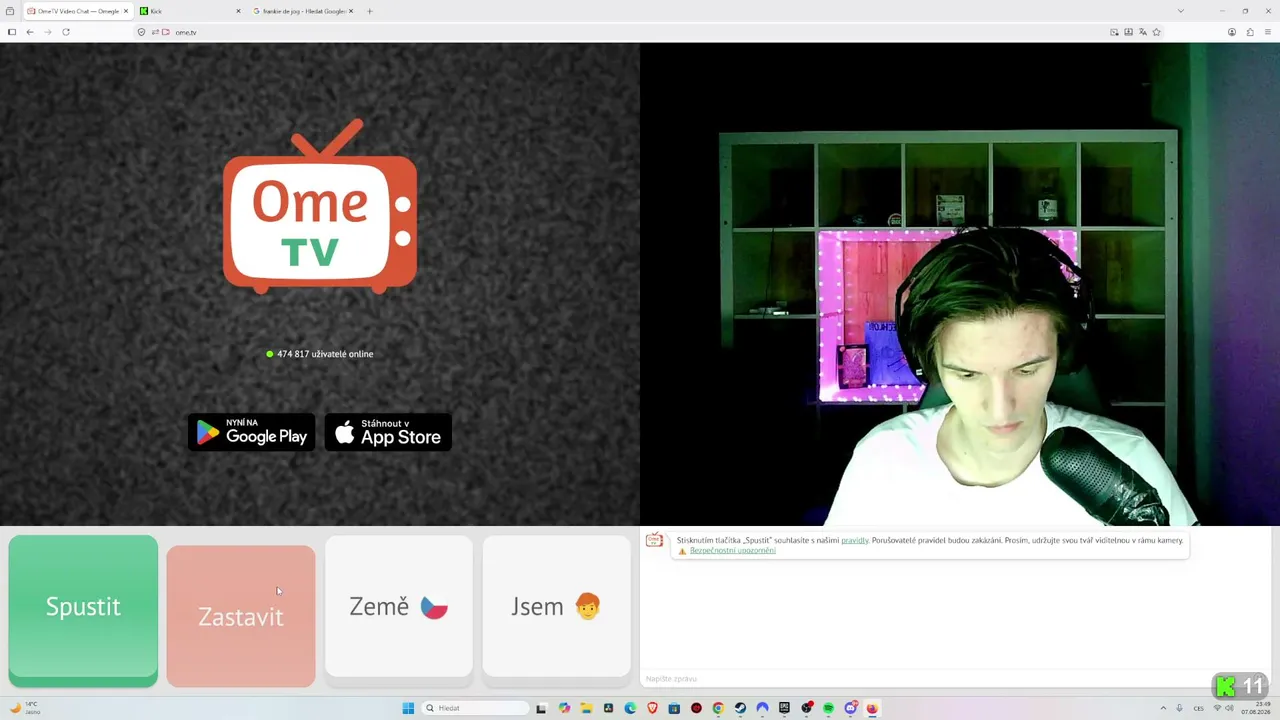The width and height of the screenshot is (1280, 720).
Task: Open the weather widget on the taskbar
Action: [x=25, y=708]
